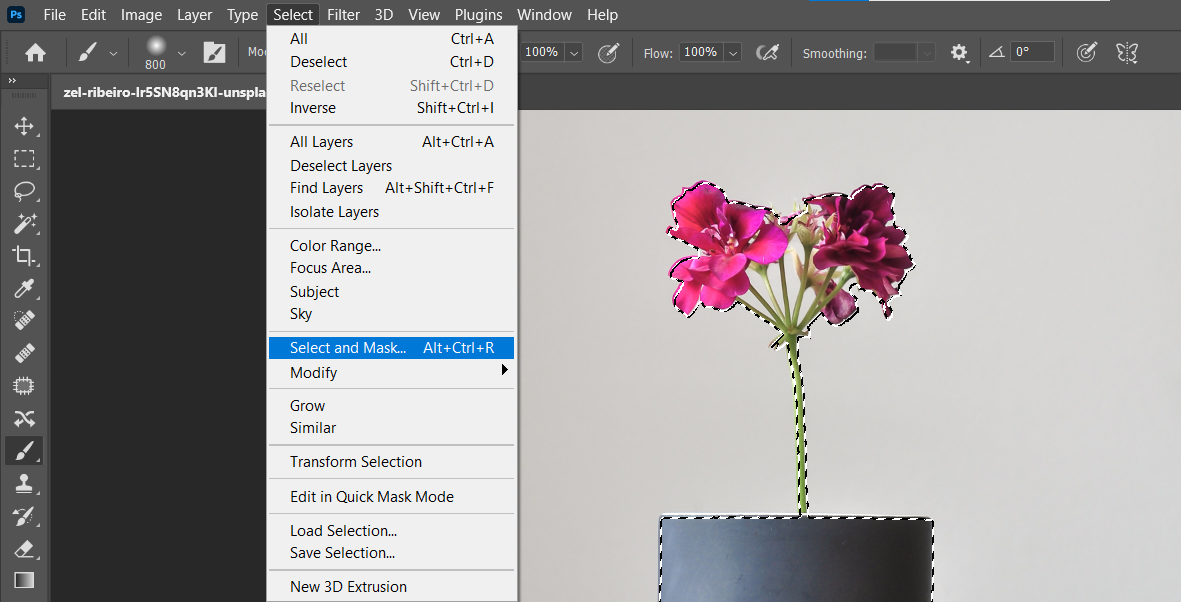Pick the Lasso tool
This screenshot has height=602, width=1181.
point(24,190)
